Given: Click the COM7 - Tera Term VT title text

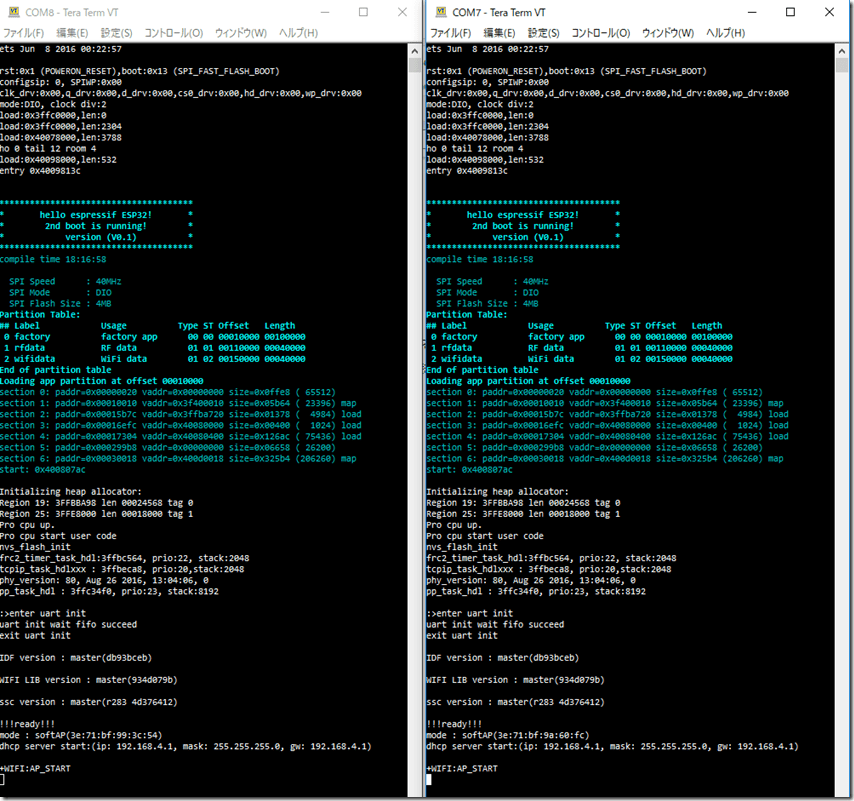Looking at the screenshot, I should [498, 12].
